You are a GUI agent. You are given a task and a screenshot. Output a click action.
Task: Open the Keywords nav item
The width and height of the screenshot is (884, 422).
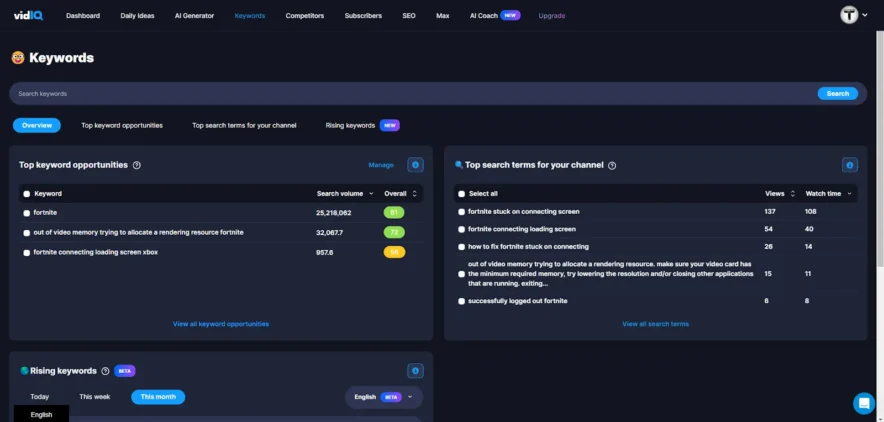[250, 16]
